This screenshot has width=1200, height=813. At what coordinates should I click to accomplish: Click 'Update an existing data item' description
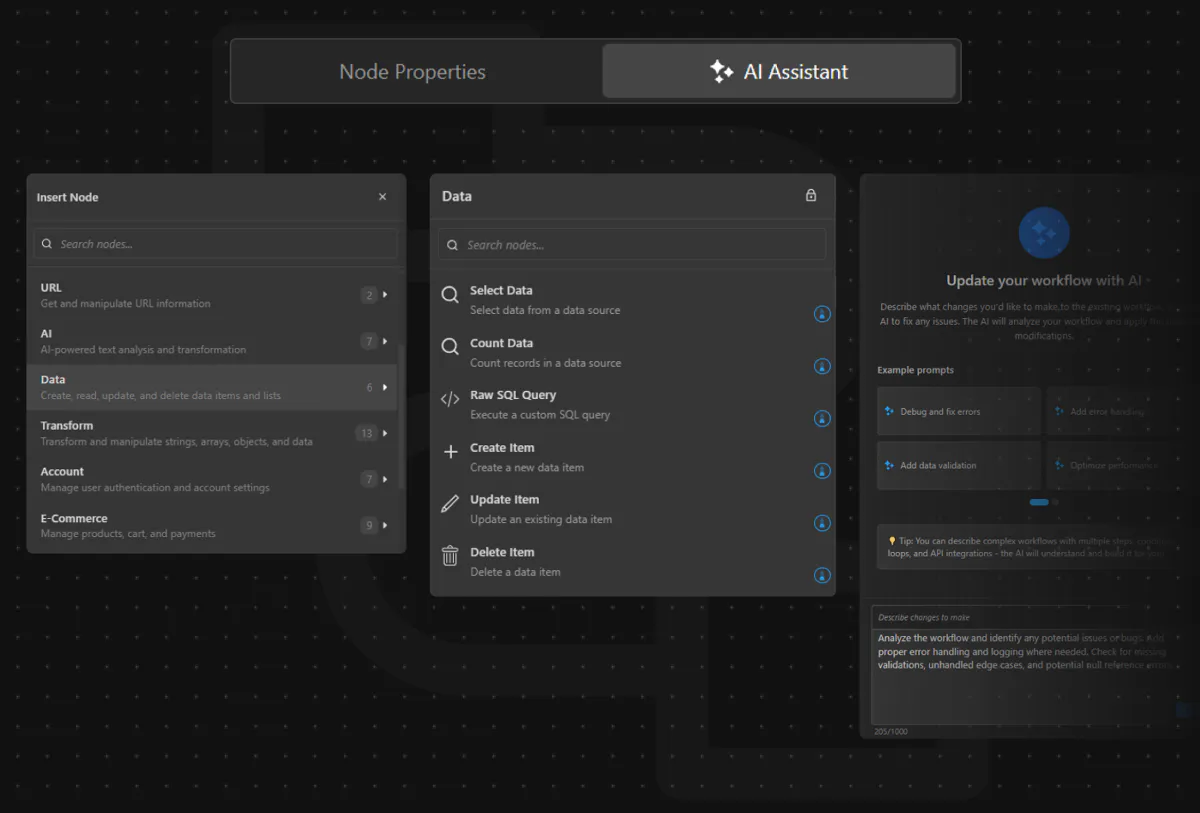[541, 519]
